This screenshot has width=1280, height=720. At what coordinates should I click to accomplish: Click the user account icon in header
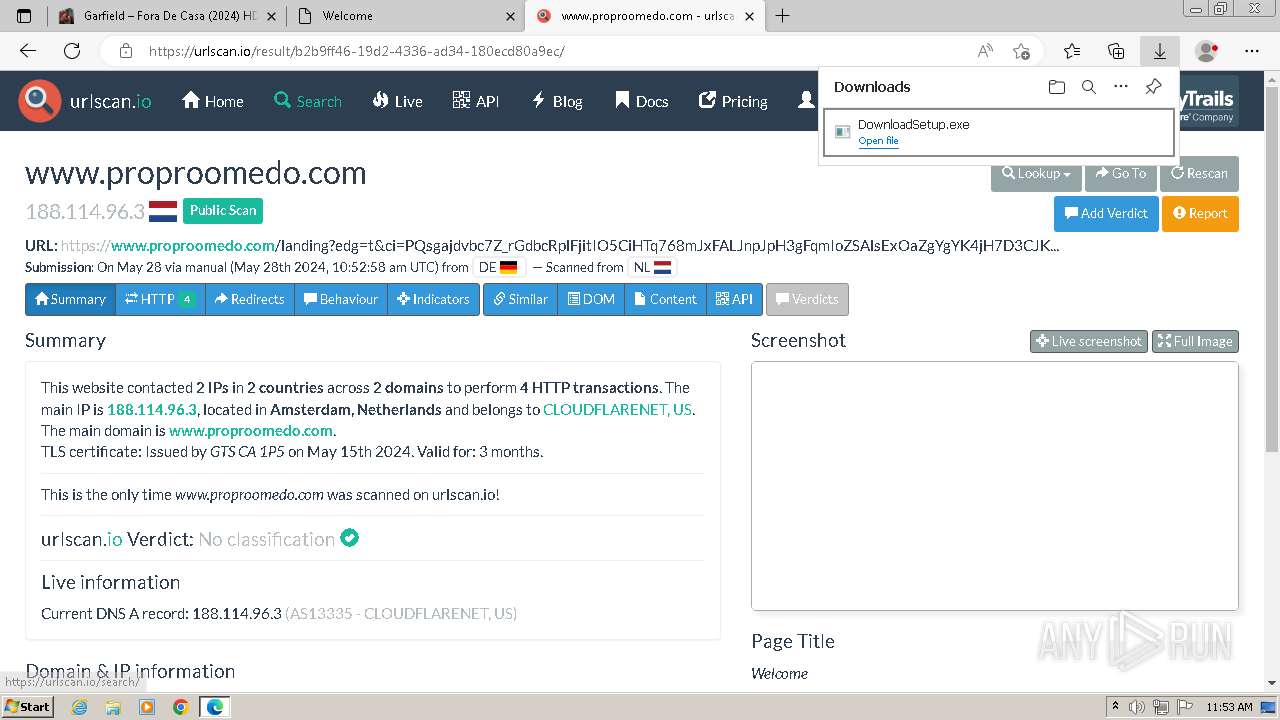pos(806,101)
